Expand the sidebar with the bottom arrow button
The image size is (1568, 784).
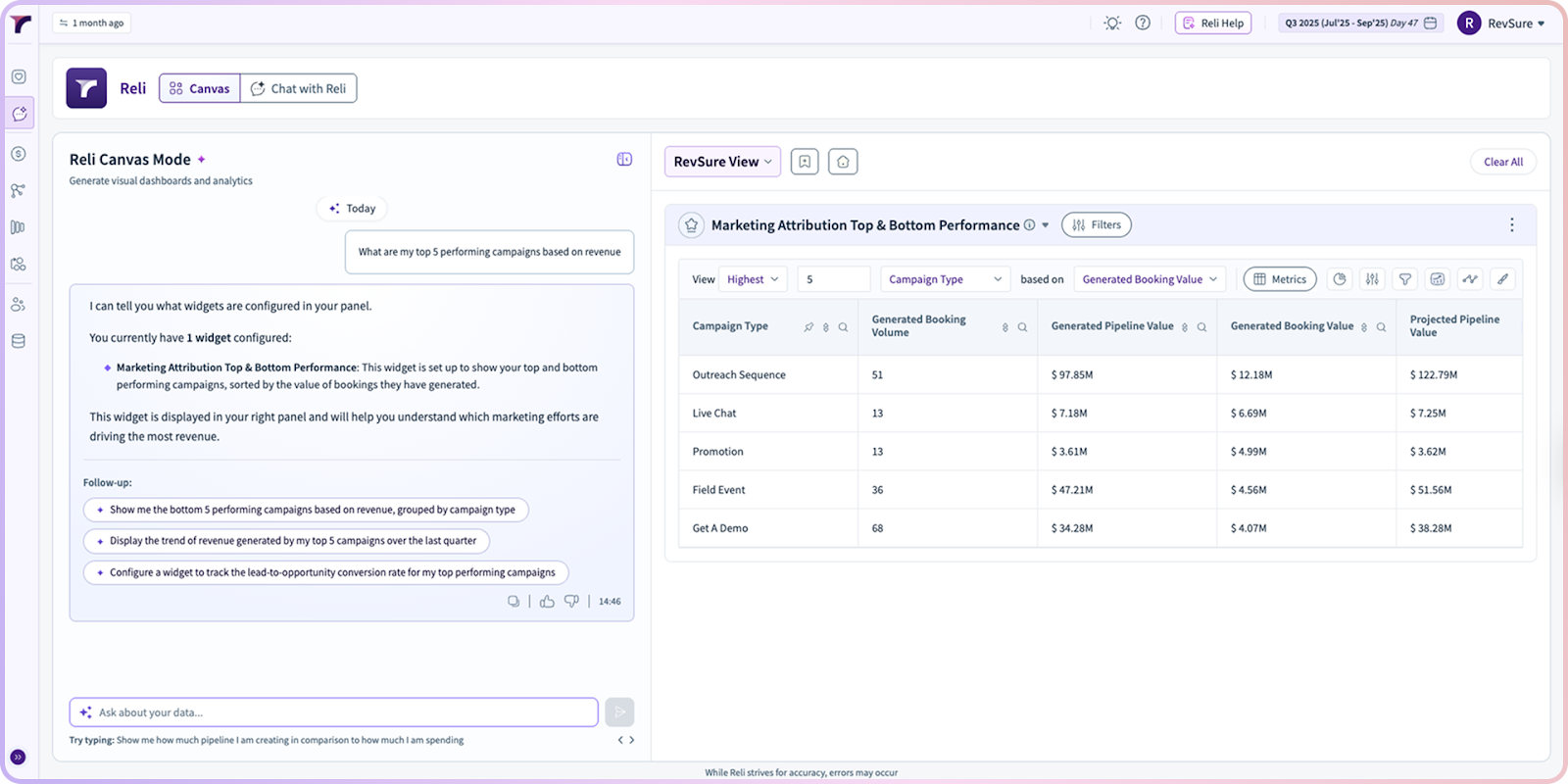click(18, 758)
